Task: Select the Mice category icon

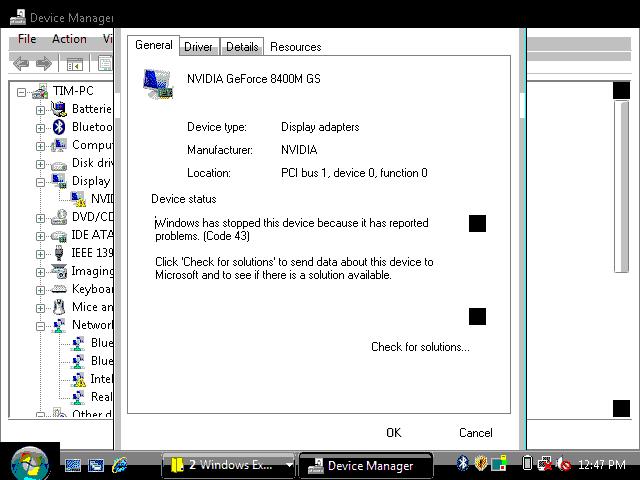Action: [59, 307]
